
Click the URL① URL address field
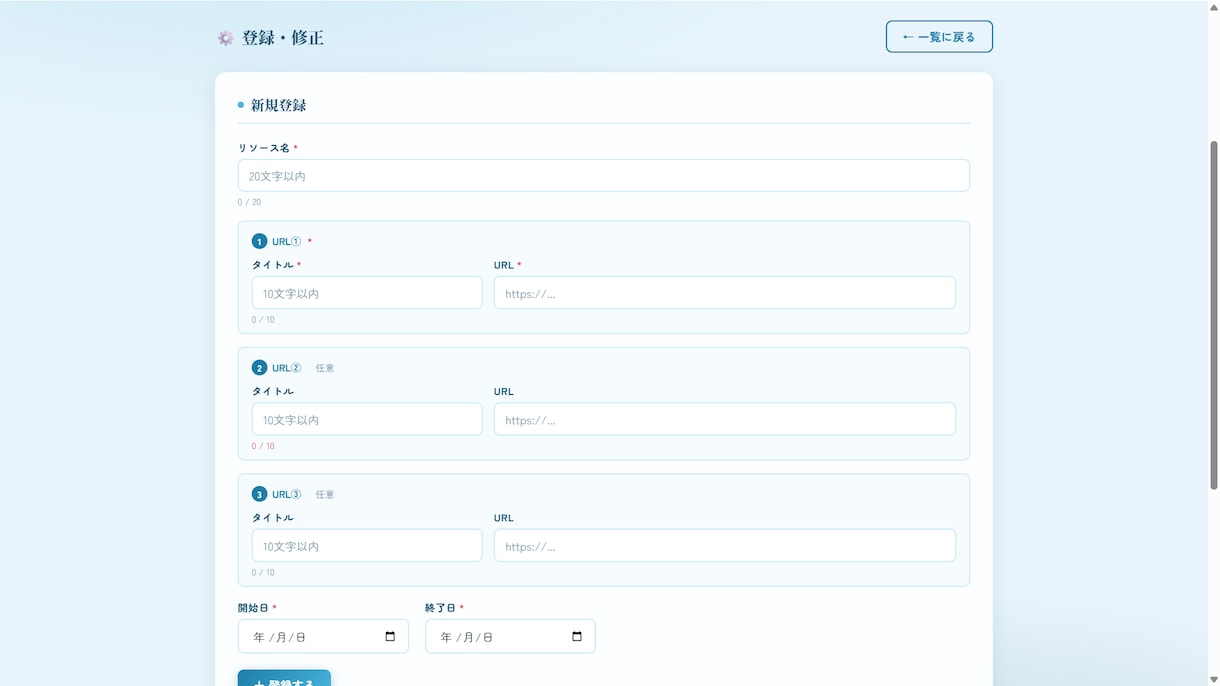pos(725,293)
